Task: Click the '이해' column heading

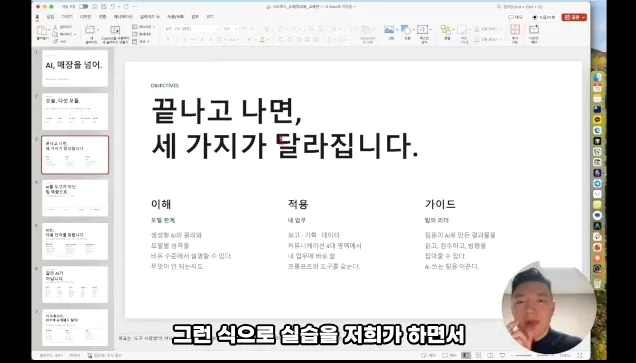Action: (161, 204)
